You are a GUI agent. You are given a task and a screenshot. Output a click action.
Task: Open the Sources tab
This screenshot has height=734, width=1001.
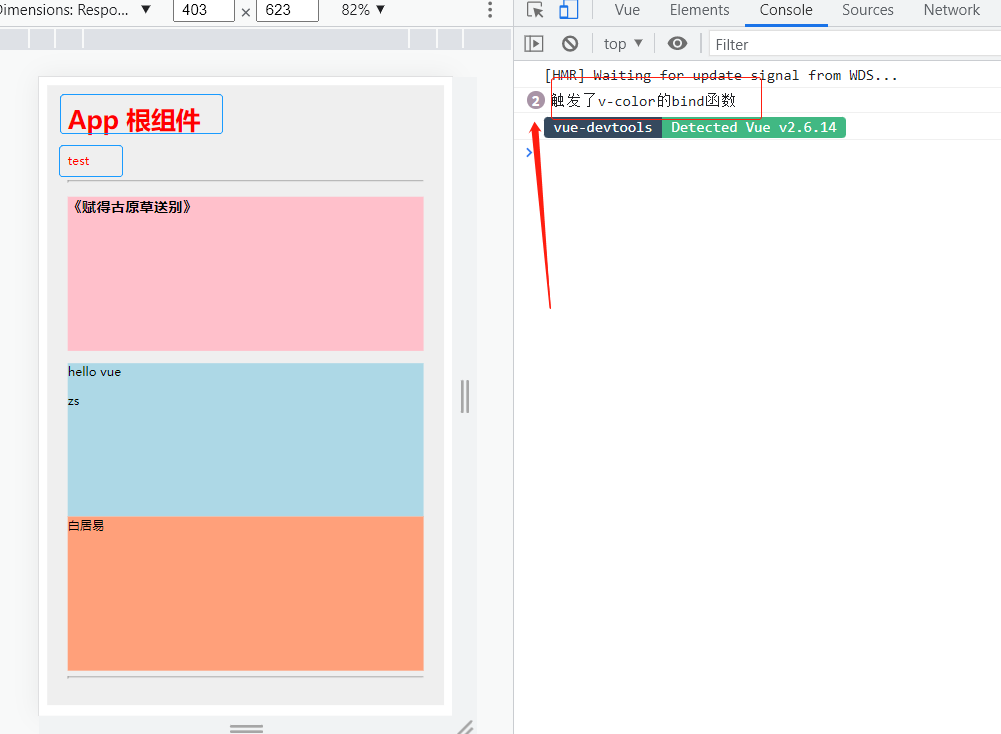click(868, 10)
